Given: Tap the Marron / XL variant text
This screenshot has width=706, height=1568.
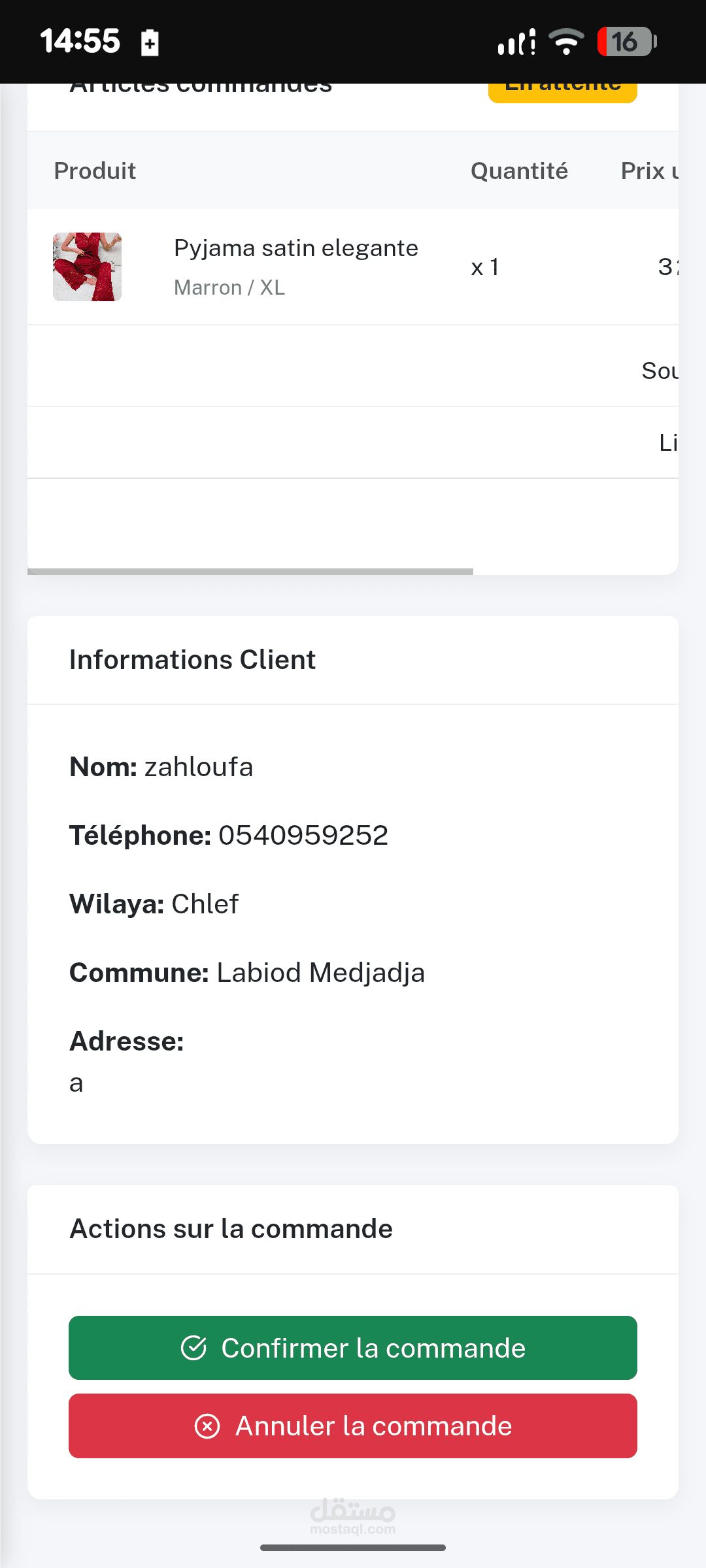Looking at the screenshot, I should pos(229,287).
